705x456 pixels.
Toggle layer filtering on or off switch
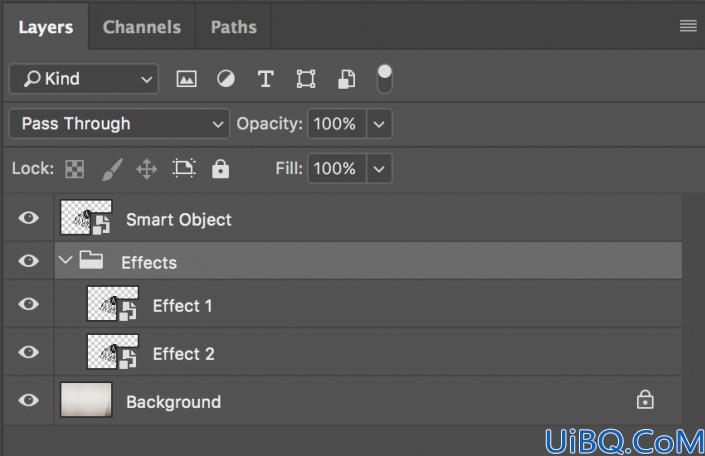pos(384,79)
